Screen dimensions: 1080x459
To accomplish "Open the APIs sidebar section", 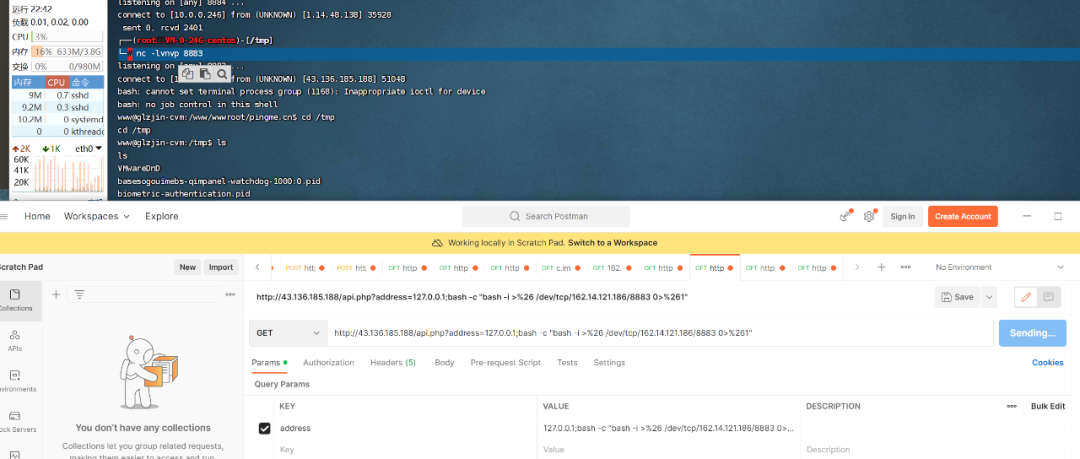I will coord(15,340).
